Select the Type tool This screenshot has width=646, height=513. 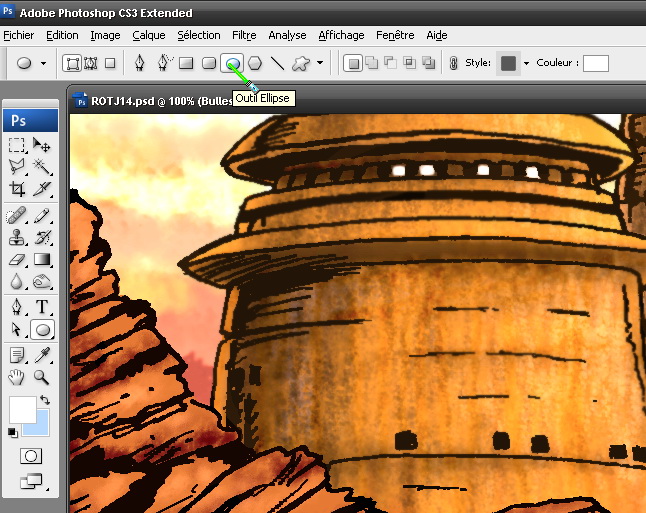pyautogui.click(x=42, y=307)
